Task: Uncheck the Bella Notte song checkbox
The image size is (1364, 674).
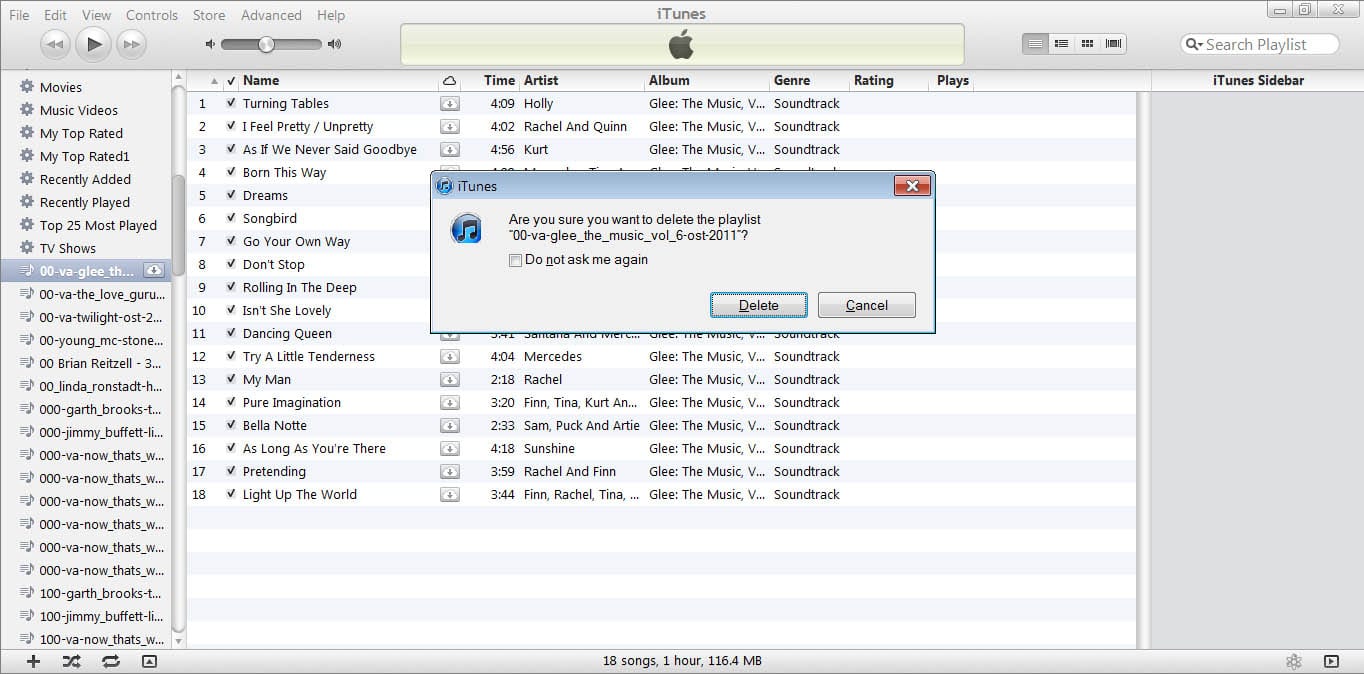Action: point(231,425)
